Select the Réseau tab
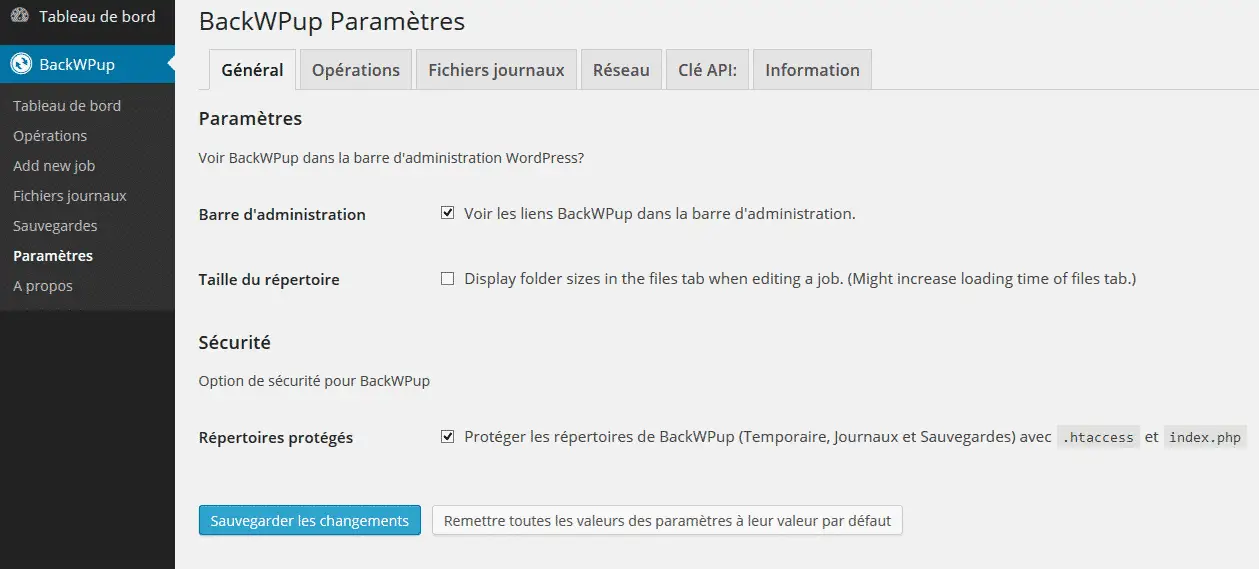The image size is (1259, 569). coord(621,70)
